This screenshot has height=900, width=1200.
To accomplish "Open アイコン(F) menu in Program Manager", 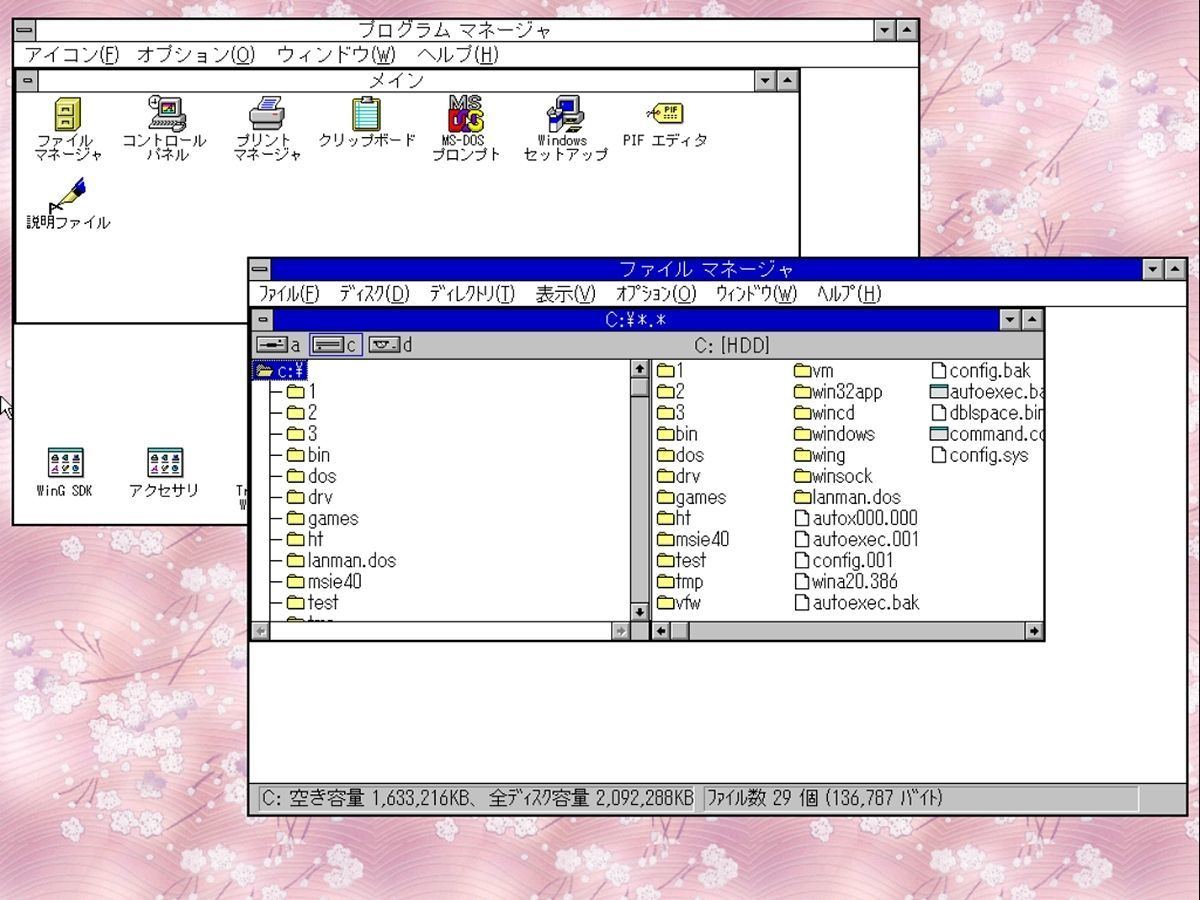I will click(x=71, y=55).
